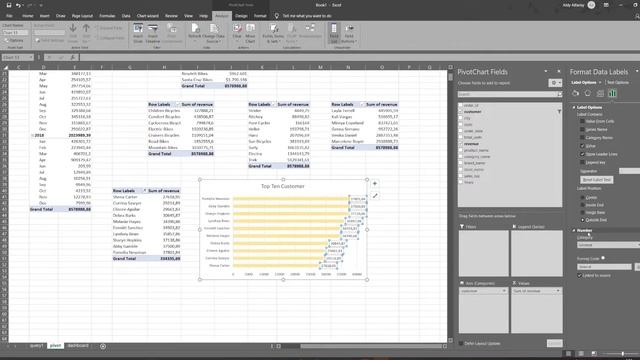Image resolution: width=640 pixels, height=360 pixels.
Task: Enable Category Name checkbox
Action: tap(582, 138)
